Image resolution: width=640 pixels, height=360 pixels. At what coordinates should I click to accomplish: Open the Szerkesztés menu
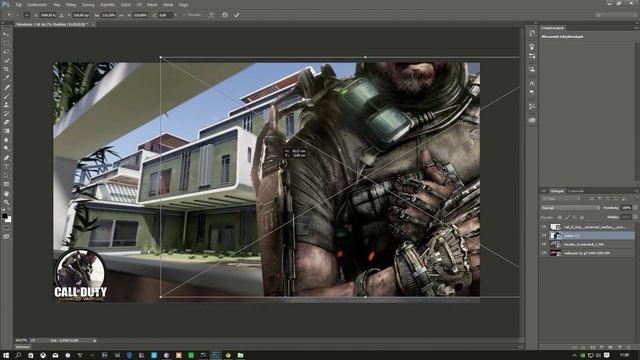tap(37, 4)
